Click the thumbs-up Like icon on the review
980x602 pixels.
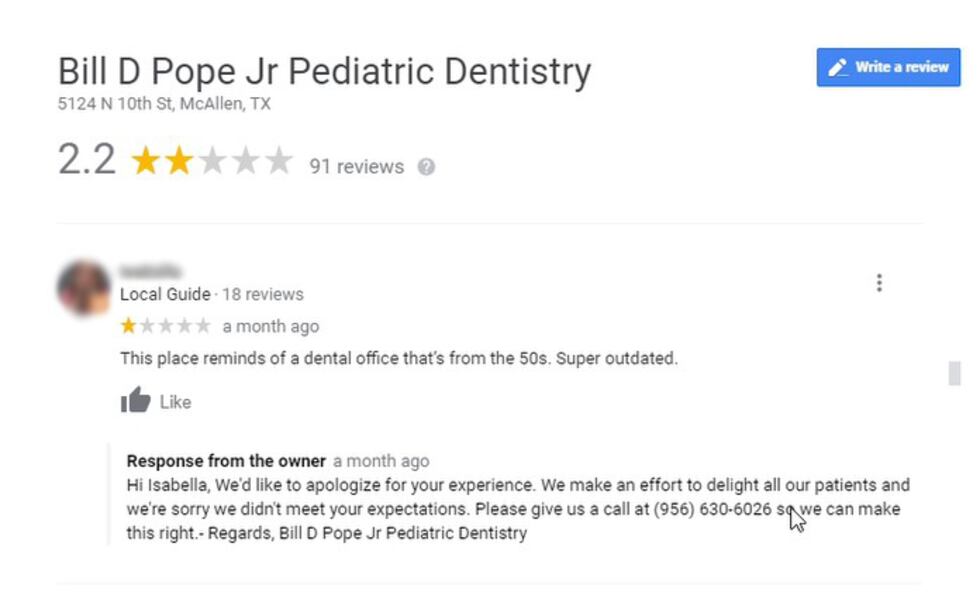coord(134,401)
